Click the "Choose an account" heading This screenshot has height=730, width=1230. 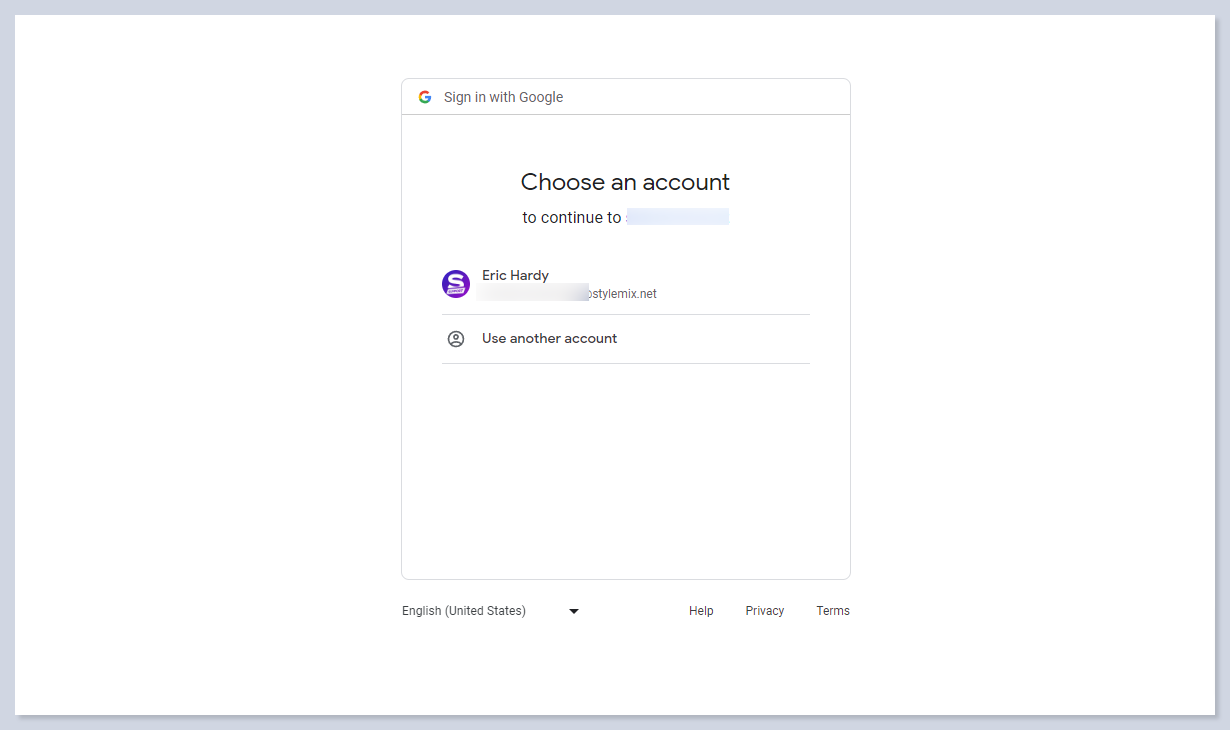coord(625,182)
